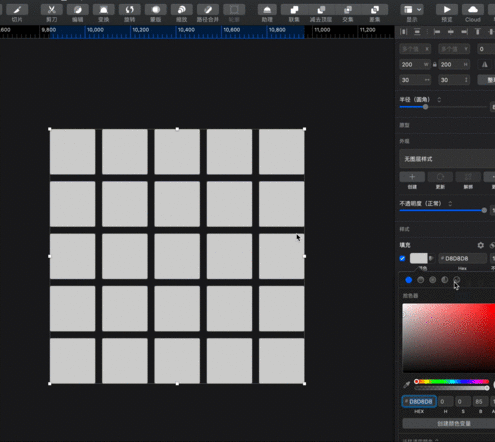Open the Display (显示) view dropdown
This screenshot has width=495, height=442.
point(412,10)
